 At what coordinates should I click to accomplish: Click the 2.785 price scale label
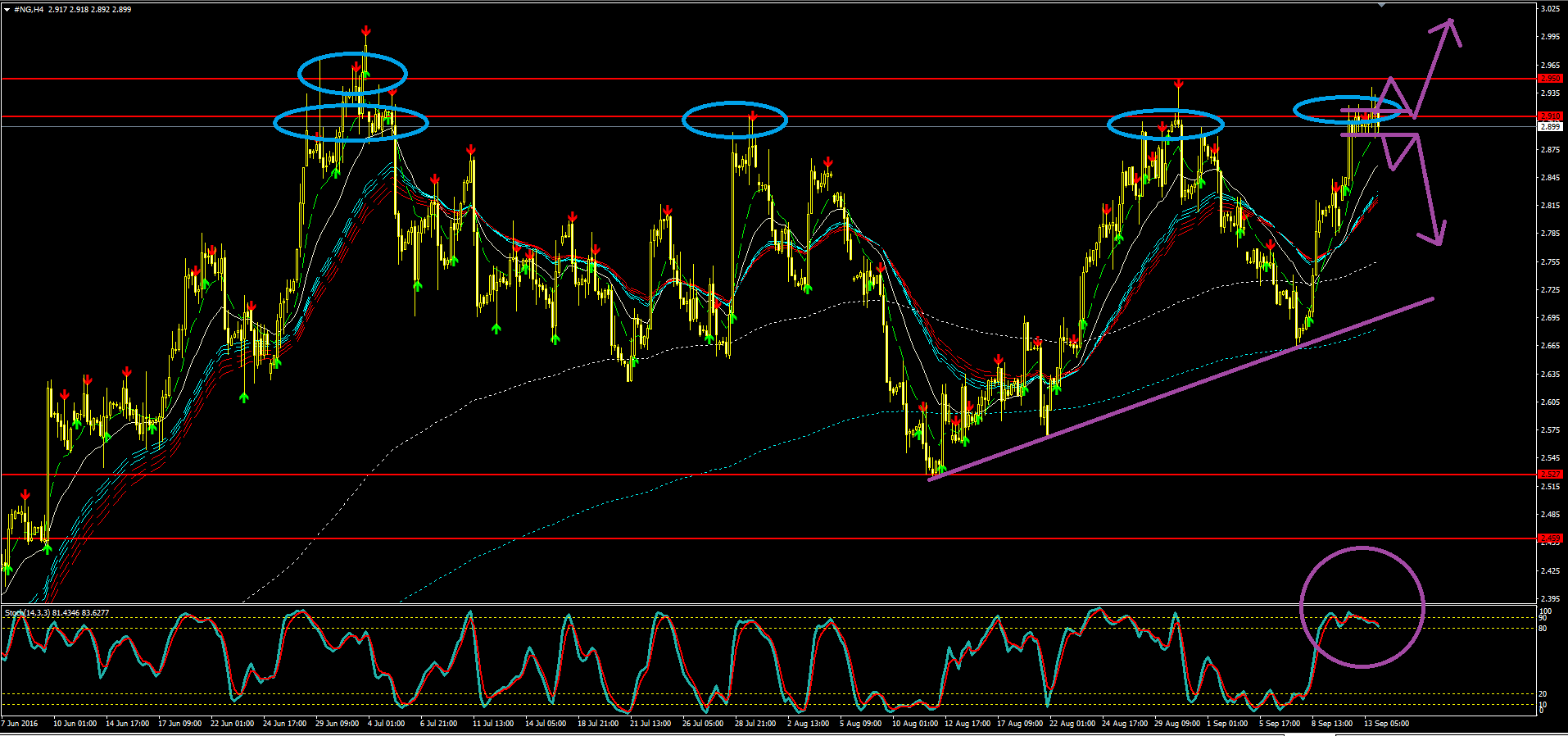[1550, 234]
